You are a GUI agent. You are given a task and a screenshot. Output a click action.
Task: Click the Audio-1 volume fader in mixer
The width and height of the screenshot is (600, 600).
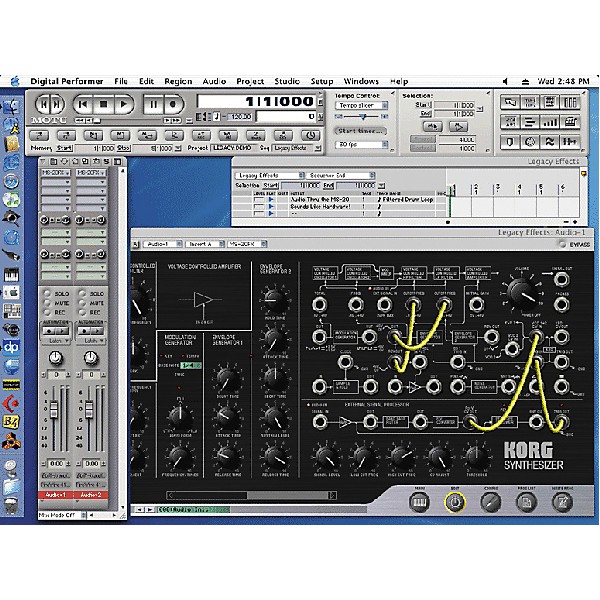(54, 409)
